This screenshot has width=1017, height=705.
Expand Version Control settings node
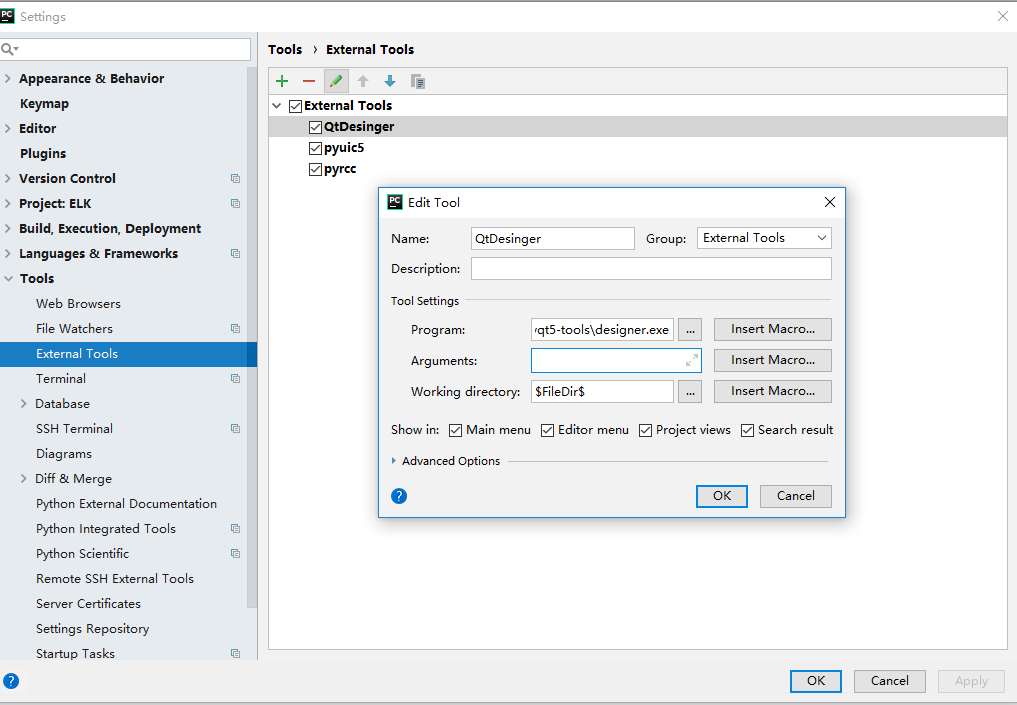pyautogui.click(x=8, y=178)
